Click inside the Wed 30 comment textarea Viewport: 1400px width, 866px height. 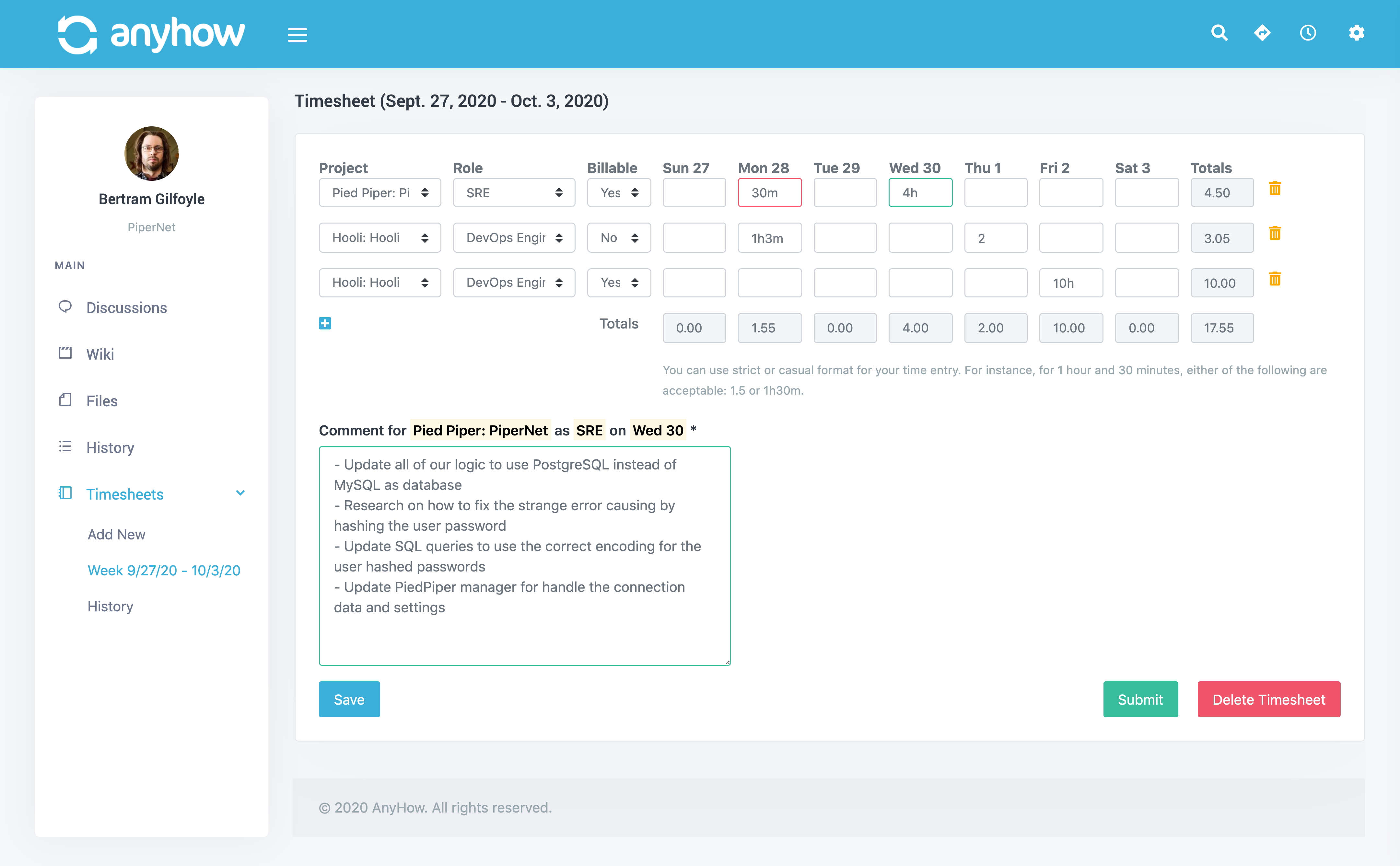pyautogui.click(x=524, y=556)
